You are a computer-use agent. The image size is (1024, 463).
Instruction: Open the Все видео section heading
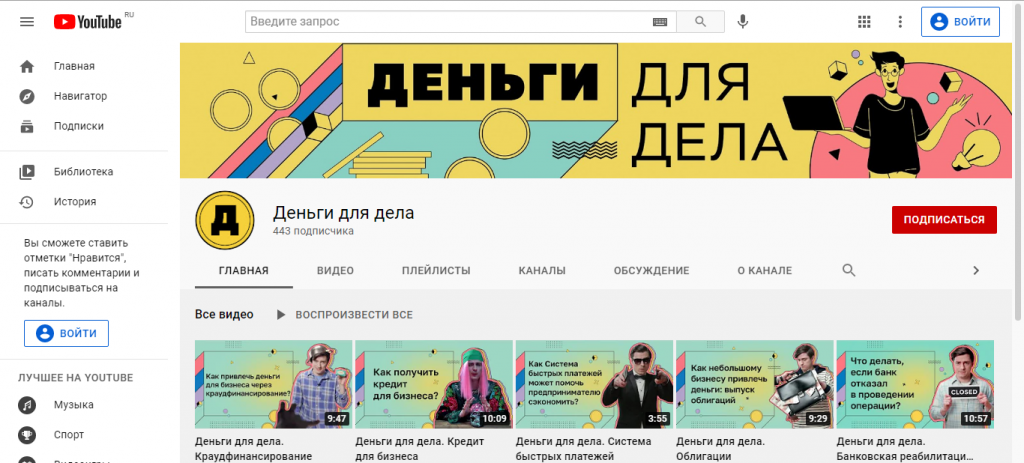224,315
